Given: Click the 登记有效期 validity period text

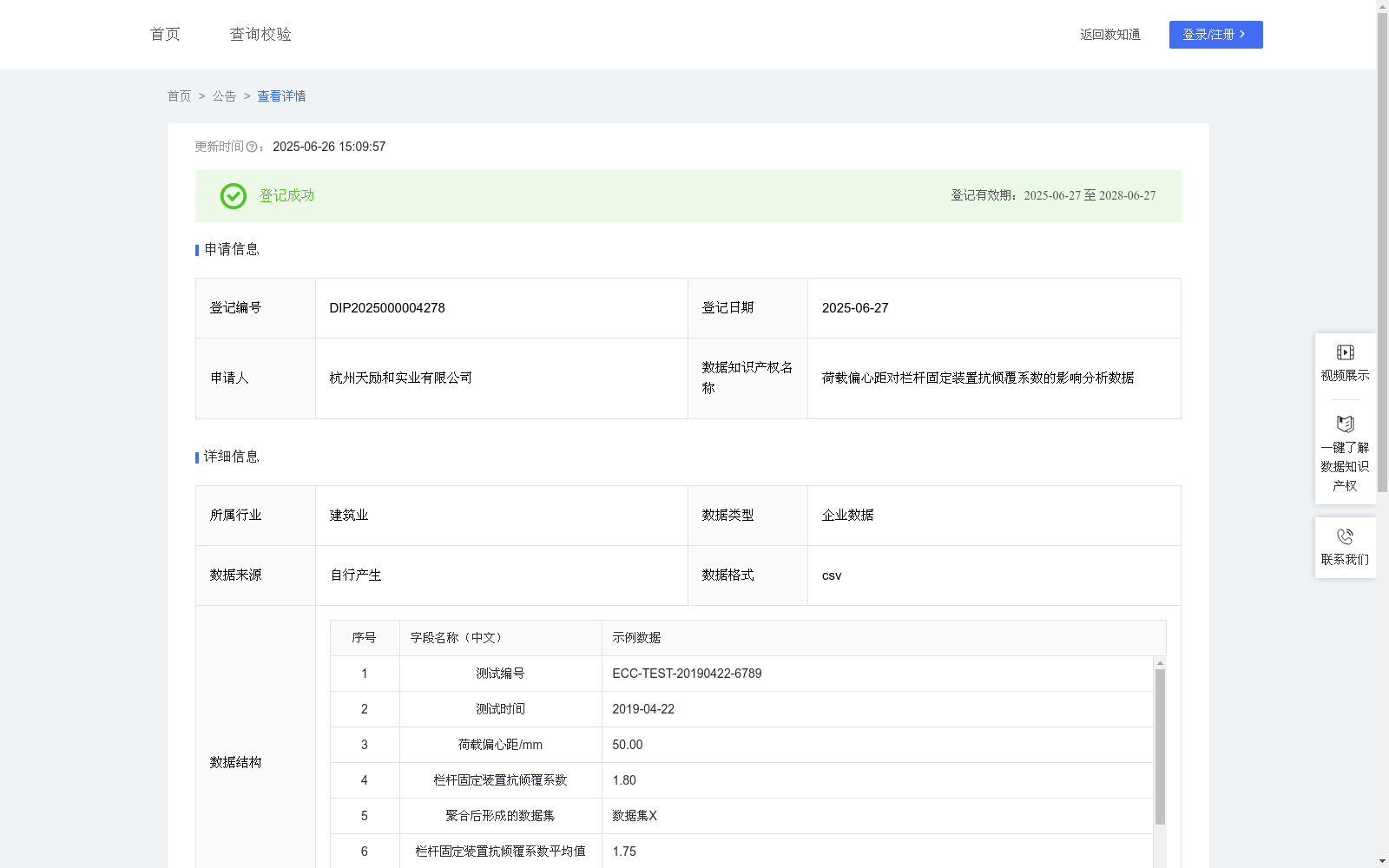Looking at the screenshot, I should (1053, 196).
